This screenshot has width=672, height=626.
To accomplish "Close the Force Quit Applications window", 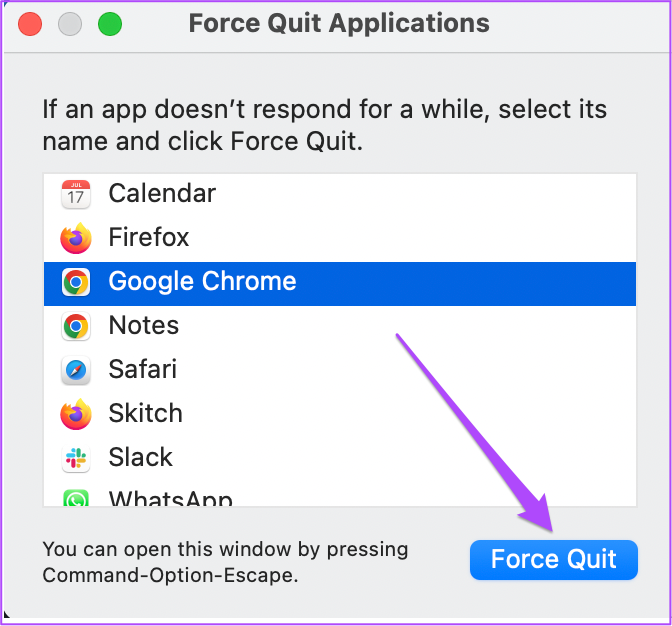I will click(x=30, y=24).
